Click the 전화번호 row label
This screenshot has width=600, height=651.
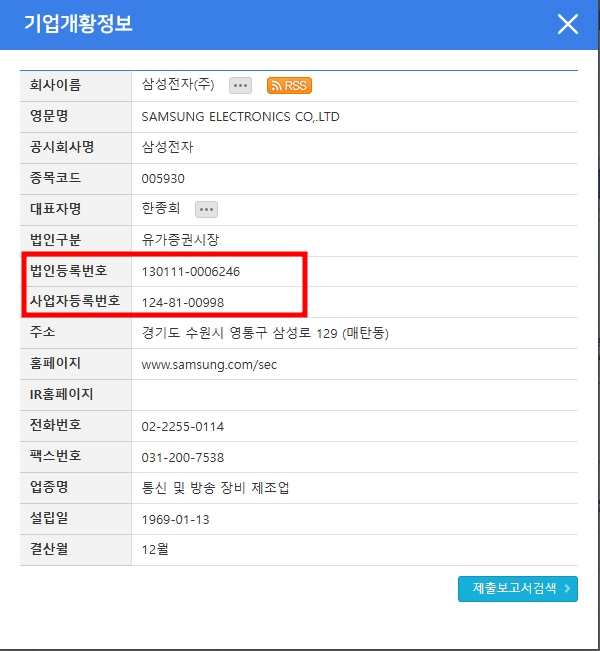click(x=55, y=425)
